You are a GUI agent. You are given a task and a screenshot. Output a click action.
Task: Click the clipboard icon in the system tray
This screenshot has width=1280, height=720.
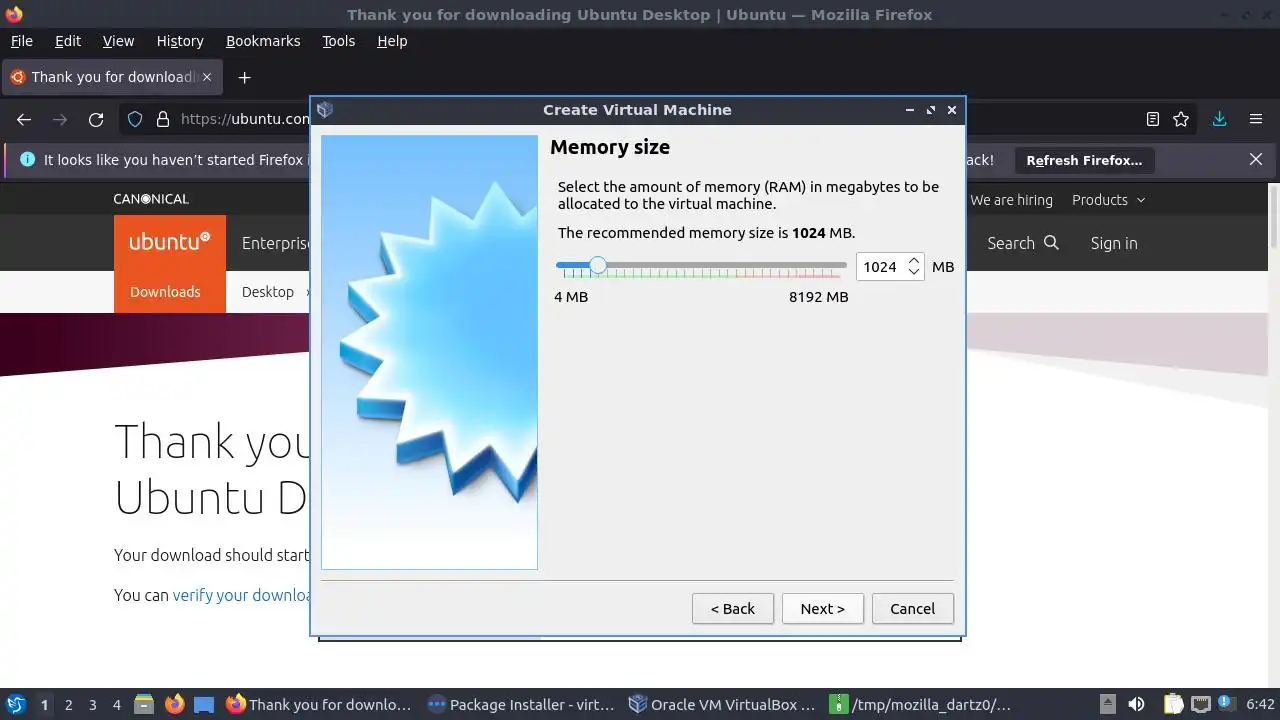1173,705
